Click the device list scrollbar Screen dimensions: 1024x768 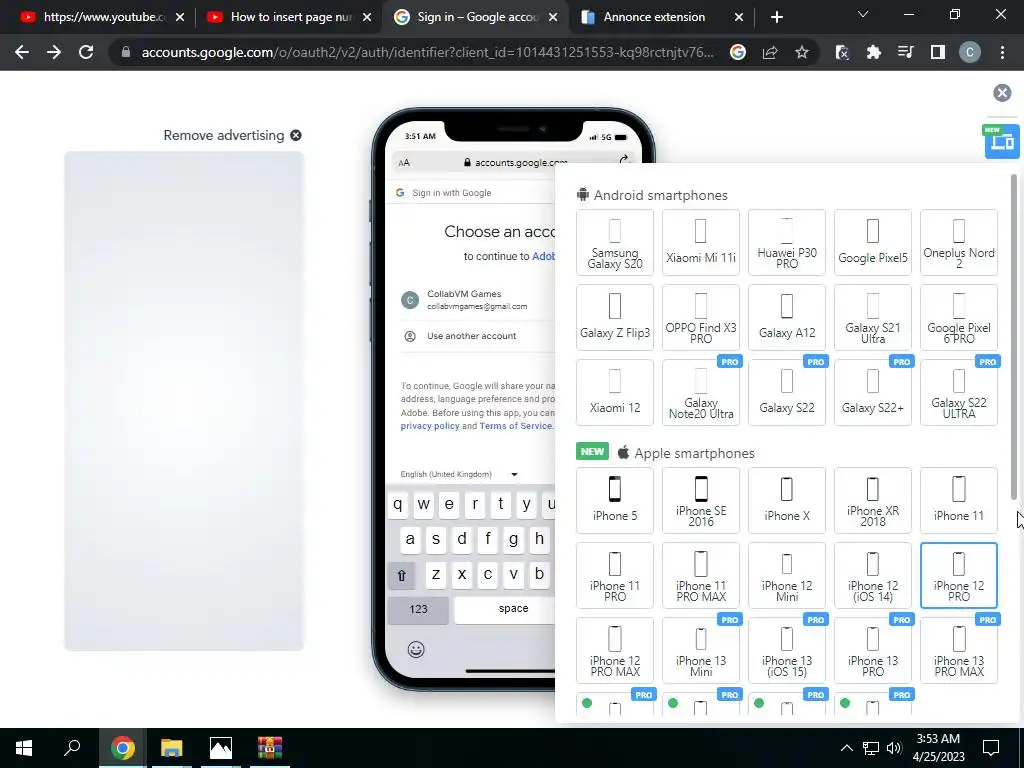(1014, 336)
